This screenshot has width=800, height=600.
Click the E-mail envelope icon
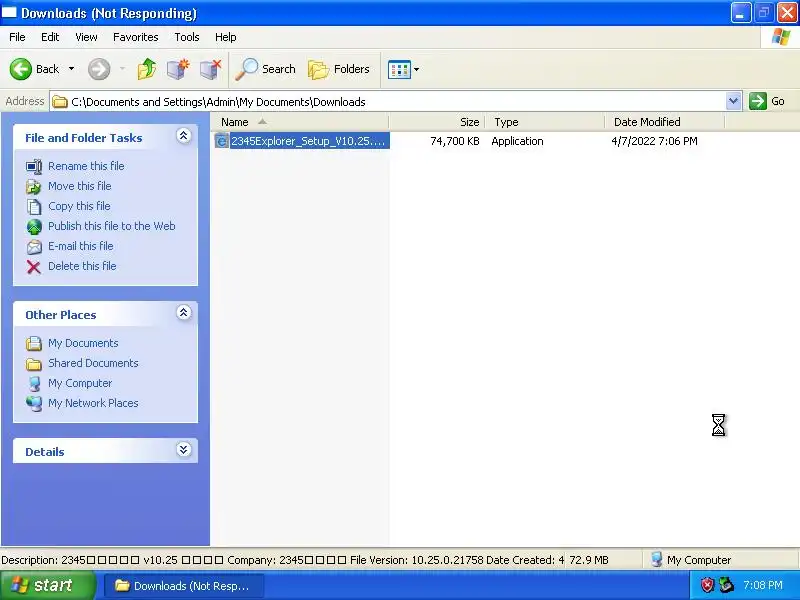coord(34,247)
